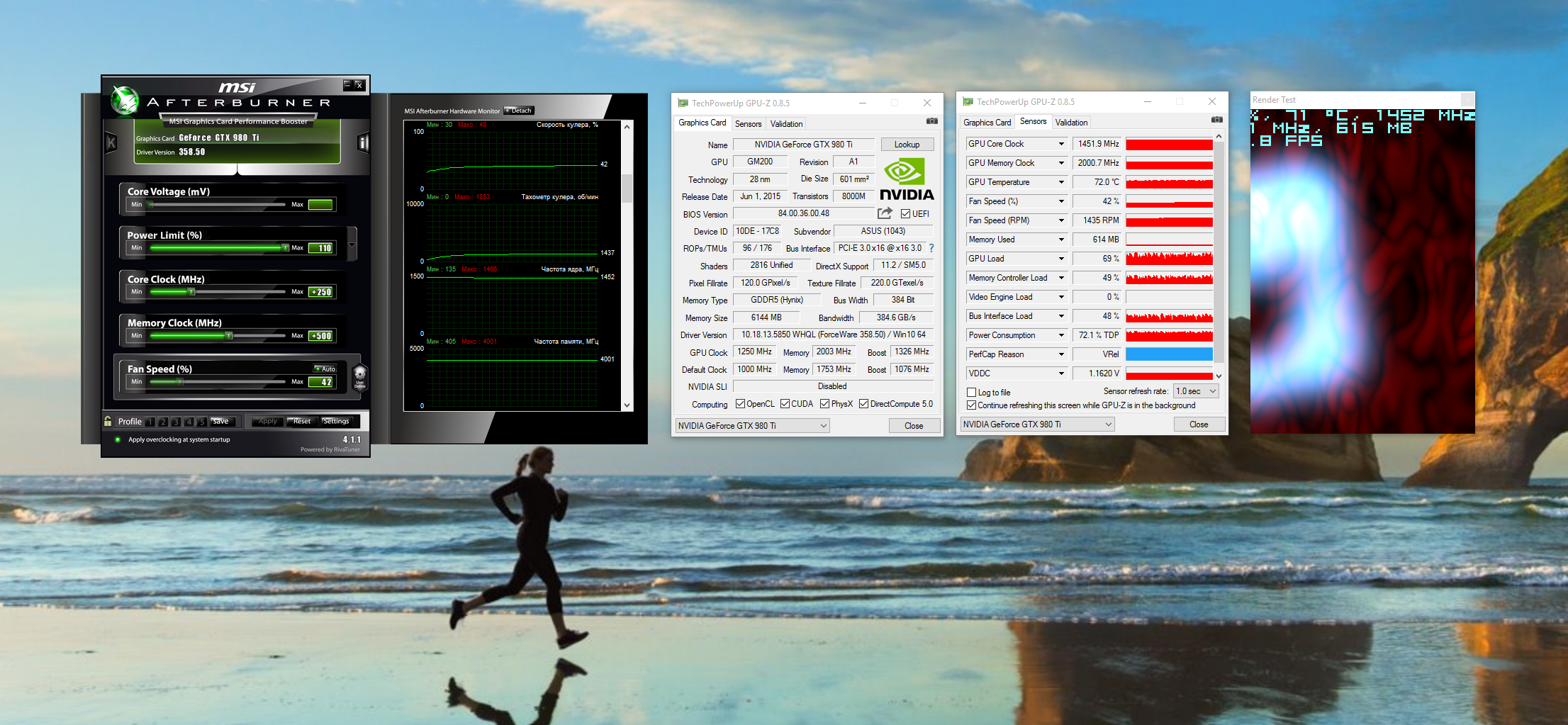Click the GPU-Z sensors list scroll-down arrow
The height and width of the screenshot is (725, 1568).
point(1219,376)
